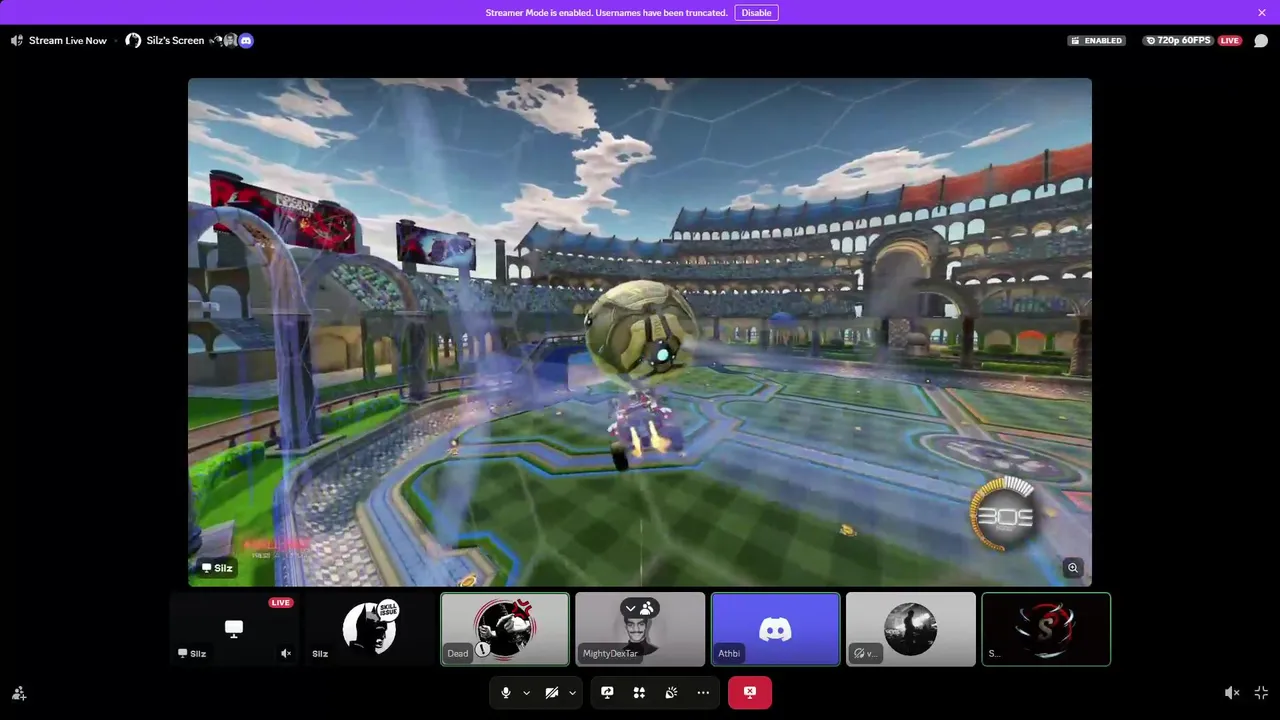Invite friends with the add-user icon

click(19, 692)
